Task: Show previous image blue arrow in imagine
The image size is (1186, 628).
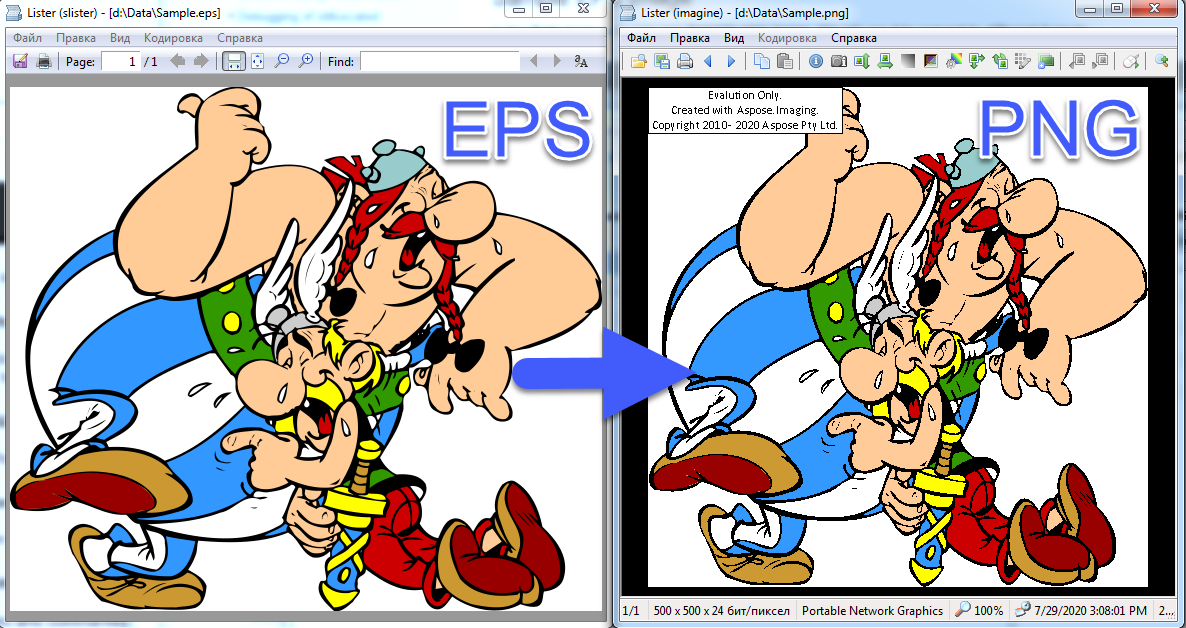Action: click(708, 61)
